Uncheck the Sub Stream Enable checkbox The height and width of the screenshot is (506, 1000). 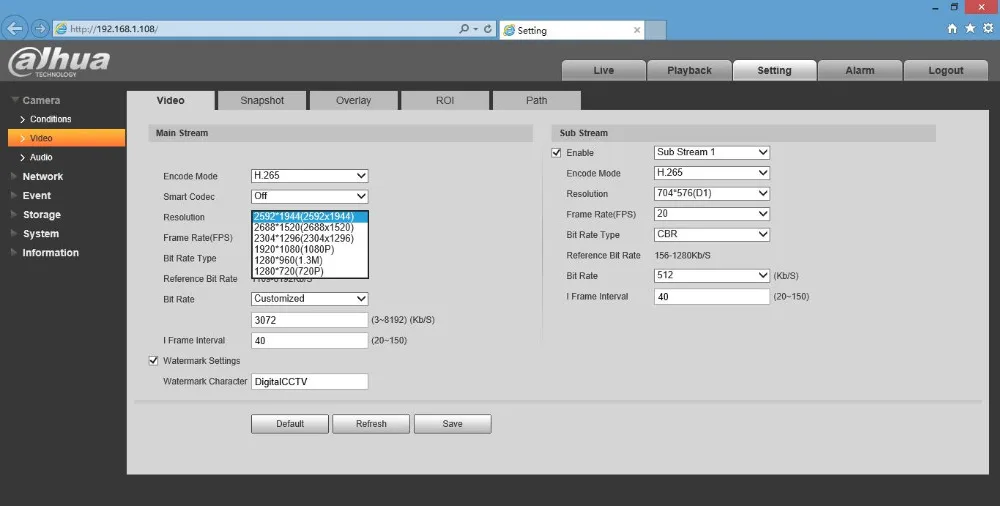[x=556, y=153]
